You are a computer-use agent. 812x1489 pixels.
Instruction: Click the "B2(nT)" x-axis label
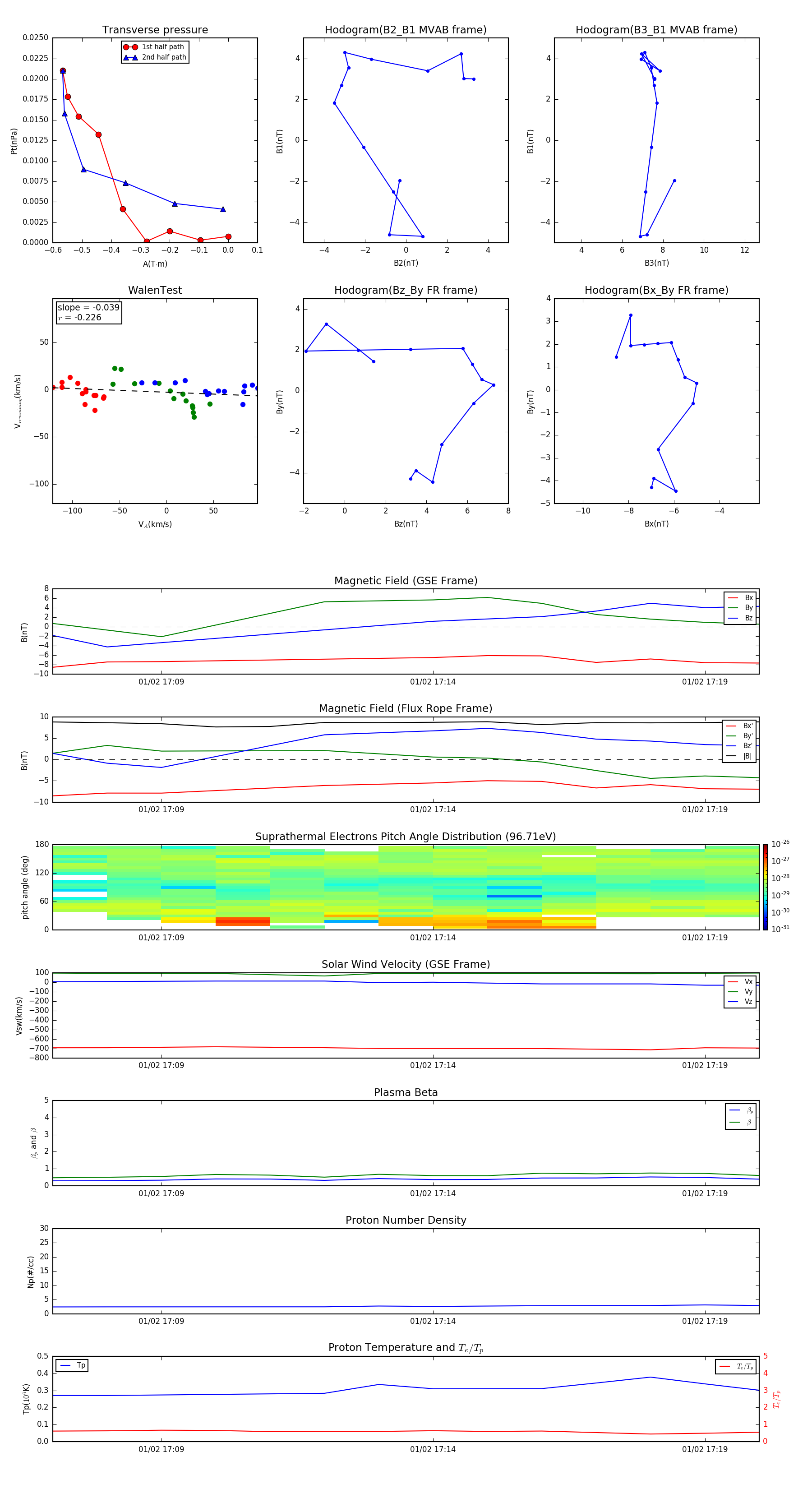tap(406, 263)
